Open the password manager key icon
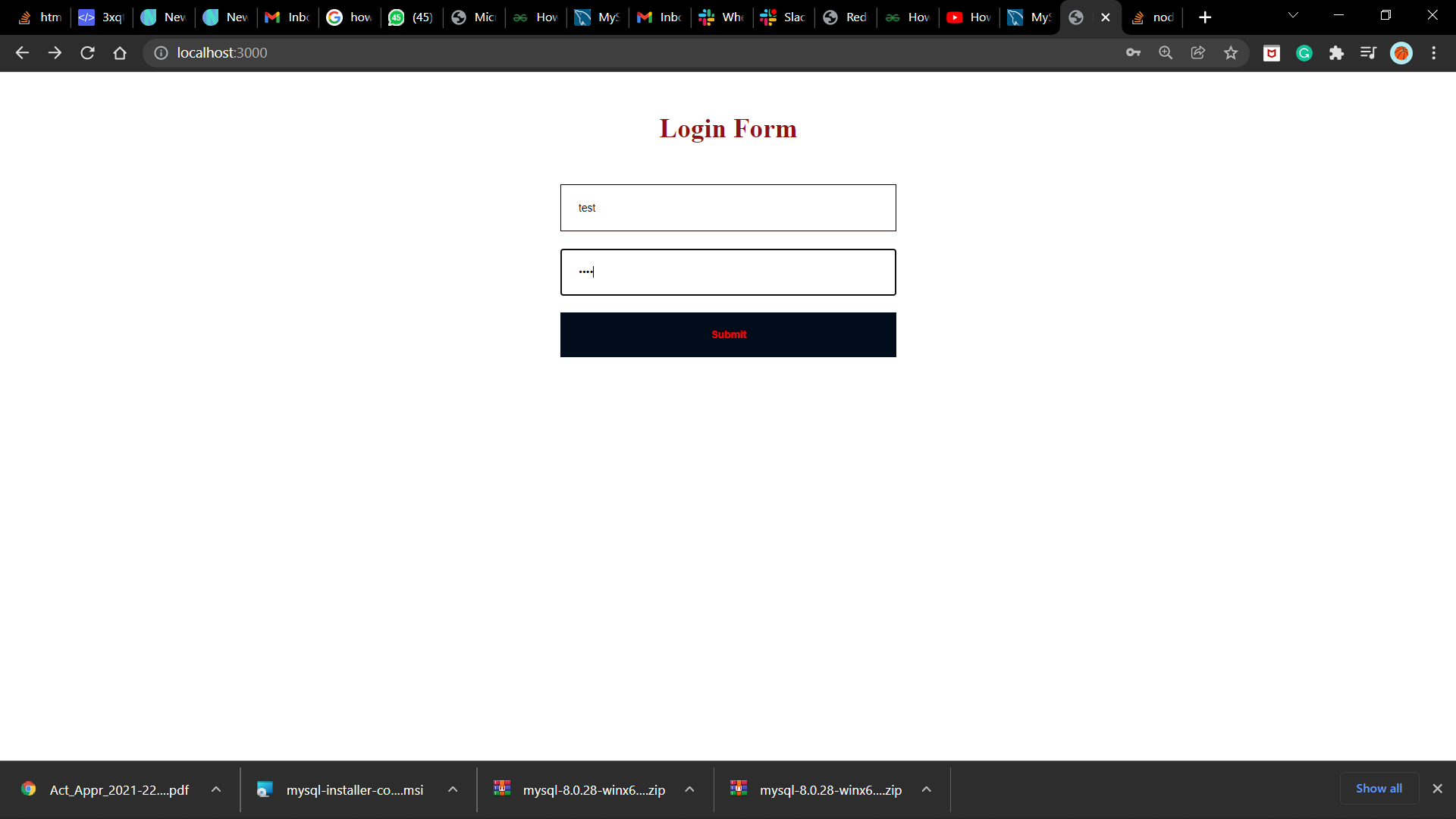The image size is (1456, 819). [1133, 53]
